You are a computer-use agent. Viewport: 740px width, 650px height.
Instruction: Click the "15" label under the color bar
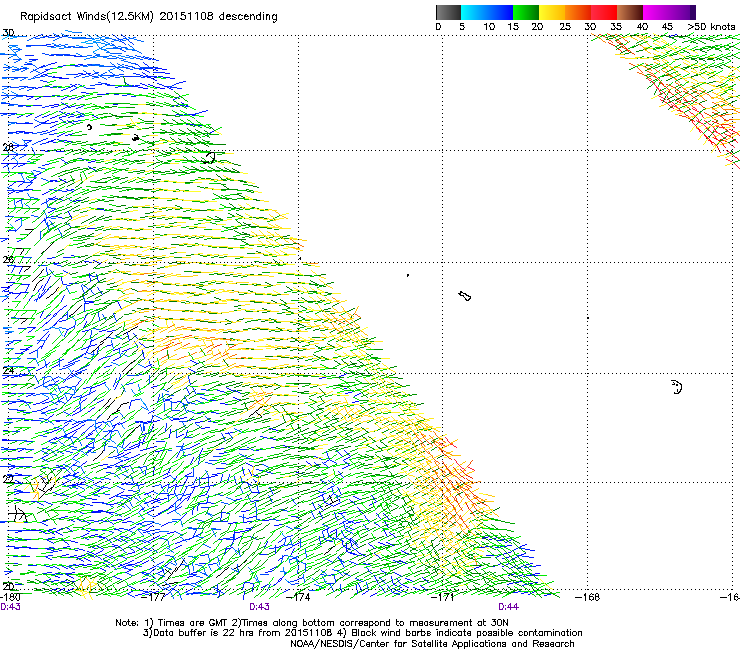pyautogui.click(x=513, y=27)
